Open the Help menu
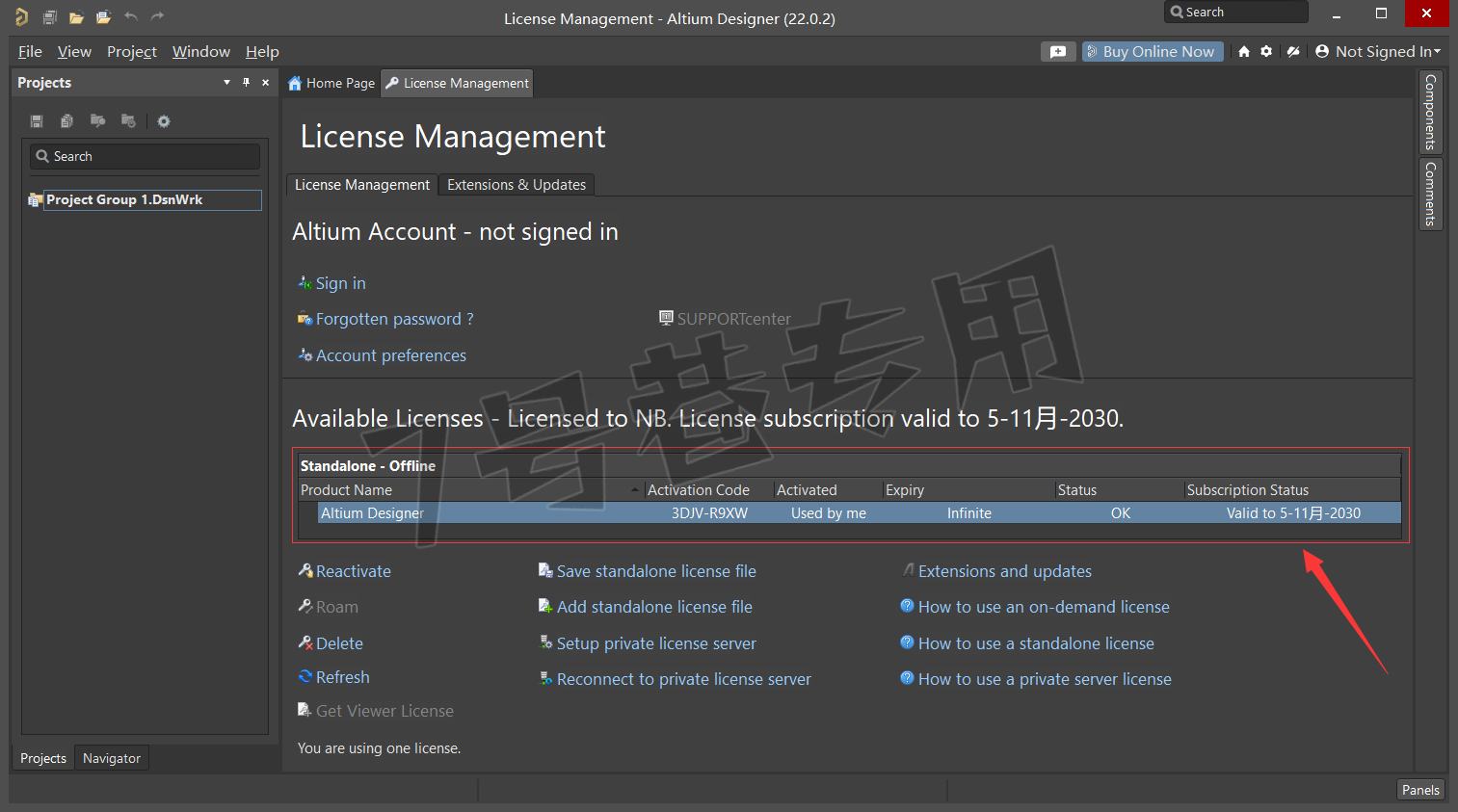This screenshot has width=1458, height=812. 262,52
